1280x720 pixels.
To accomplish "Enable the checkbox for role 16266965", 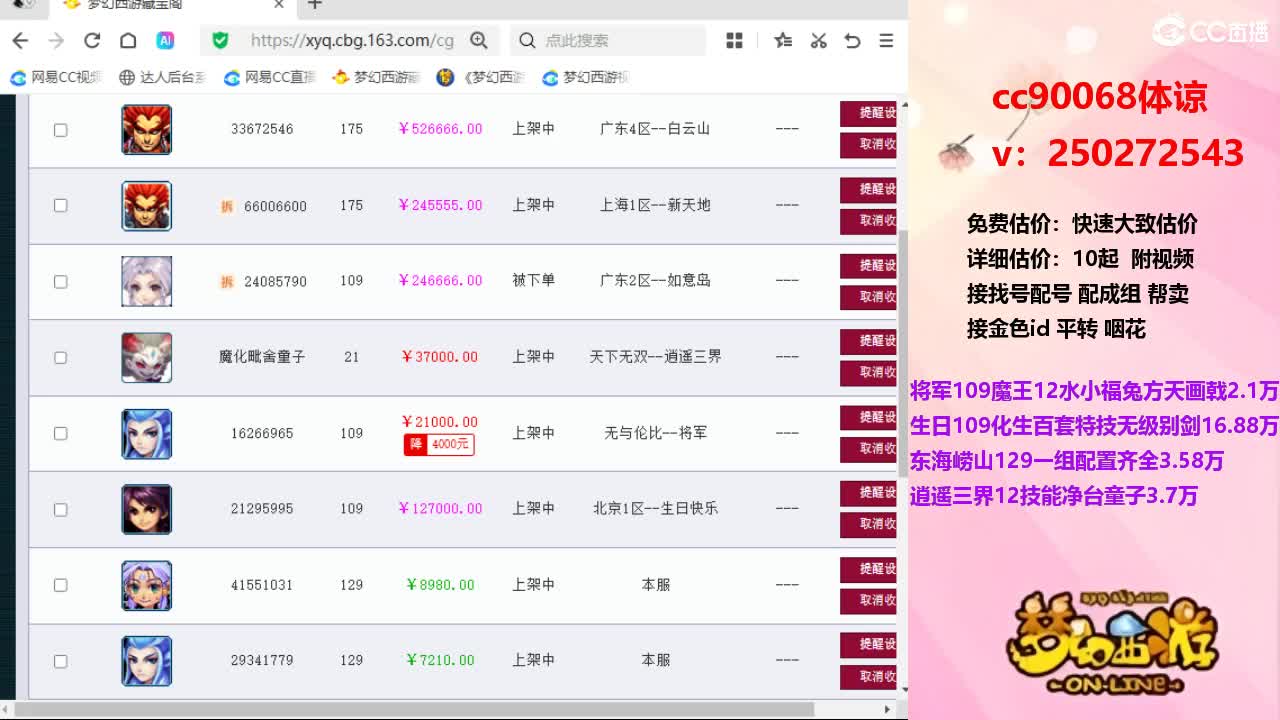I will pos(60,433).
